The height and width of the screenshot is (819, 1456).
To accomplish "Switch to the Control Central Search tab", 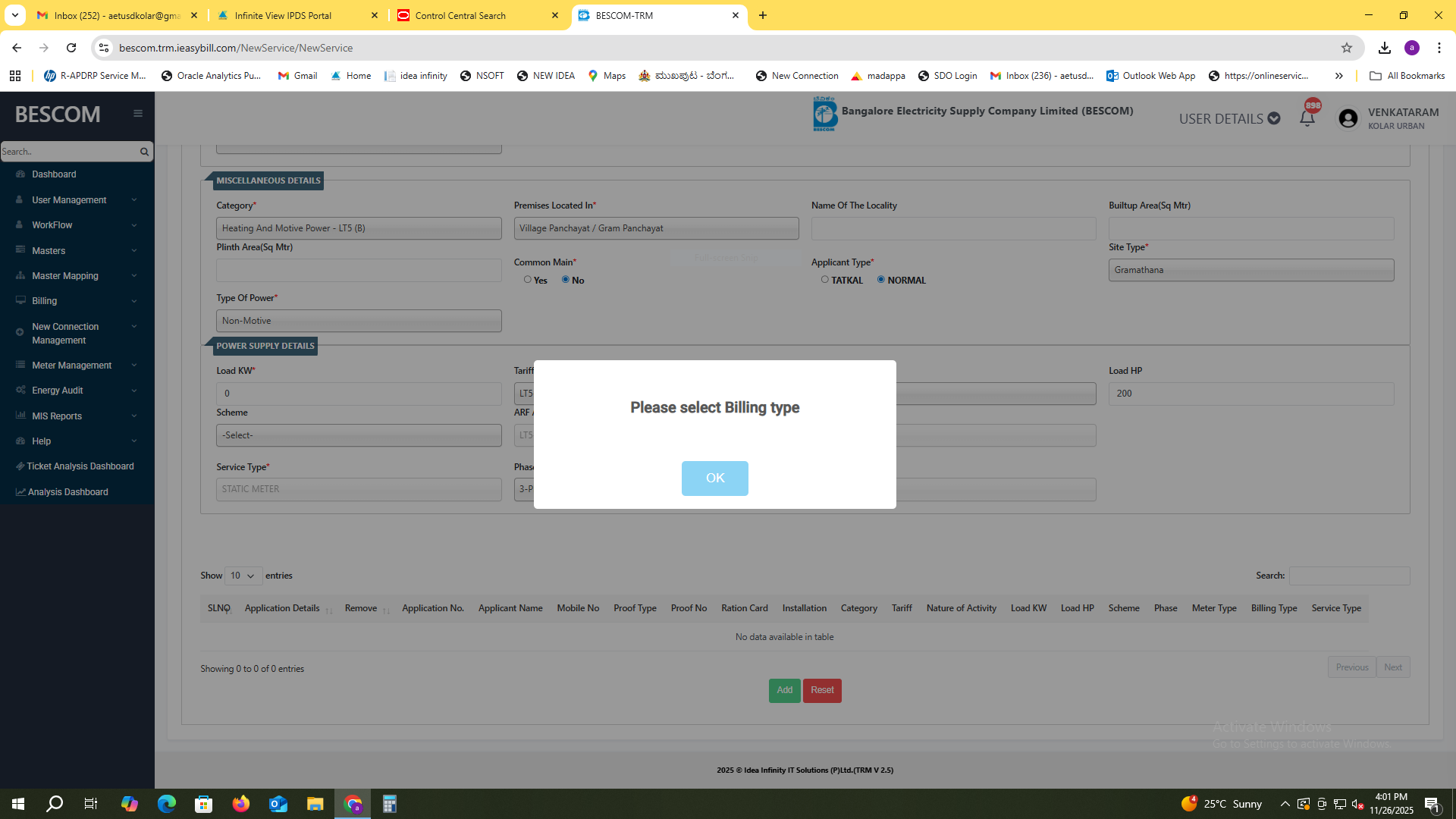I will (x=460, y=15).
